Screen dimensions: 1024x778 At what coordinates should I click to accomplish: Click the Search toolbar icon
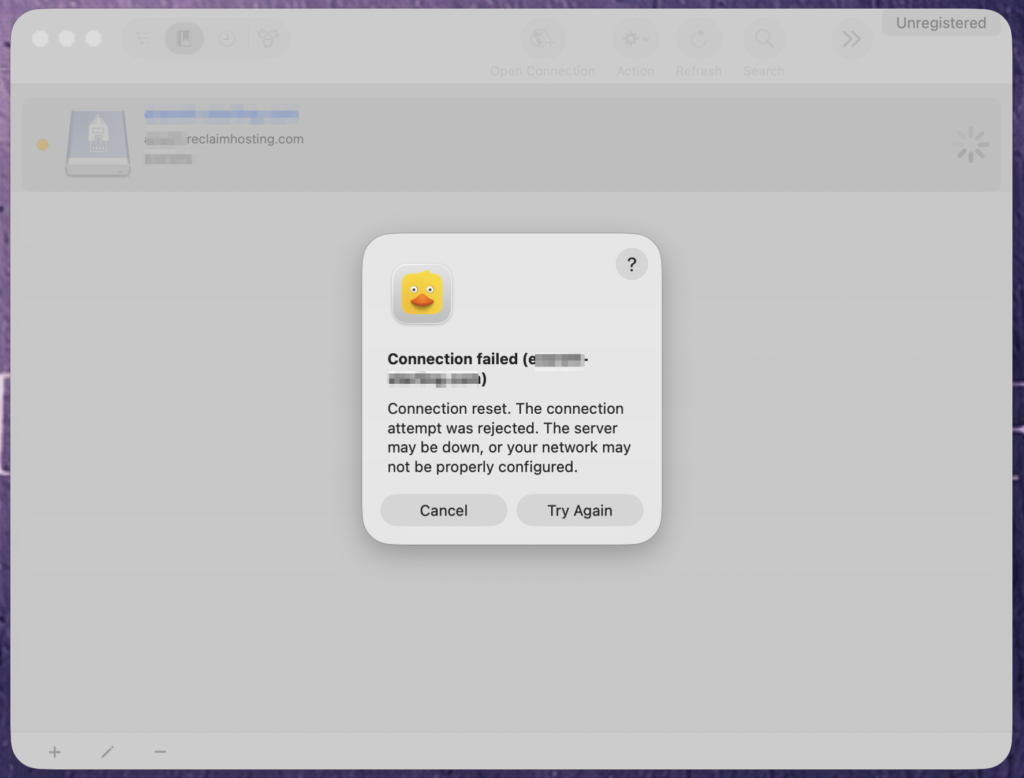(x=764, y=39)
